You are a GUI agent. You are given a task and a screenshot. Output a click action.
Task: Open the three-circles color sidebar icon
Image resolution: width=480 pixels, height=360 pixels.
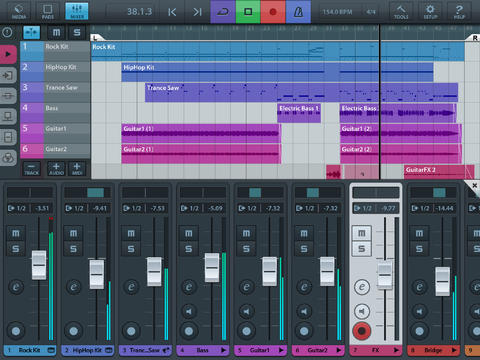(8, 158)
